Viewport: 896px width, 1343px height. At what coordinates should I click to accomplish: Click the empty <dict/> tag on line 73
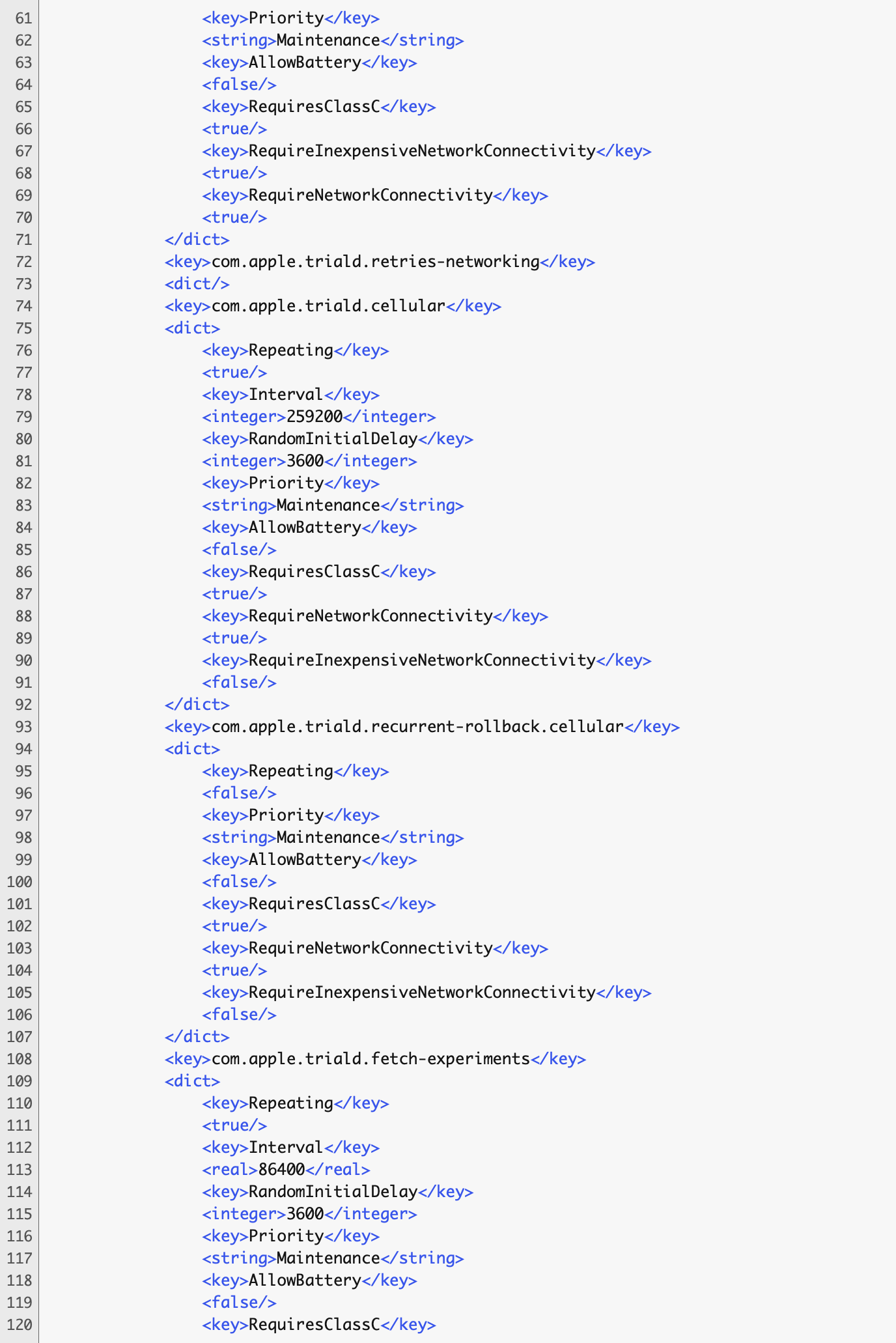click(x=197, y=284)
